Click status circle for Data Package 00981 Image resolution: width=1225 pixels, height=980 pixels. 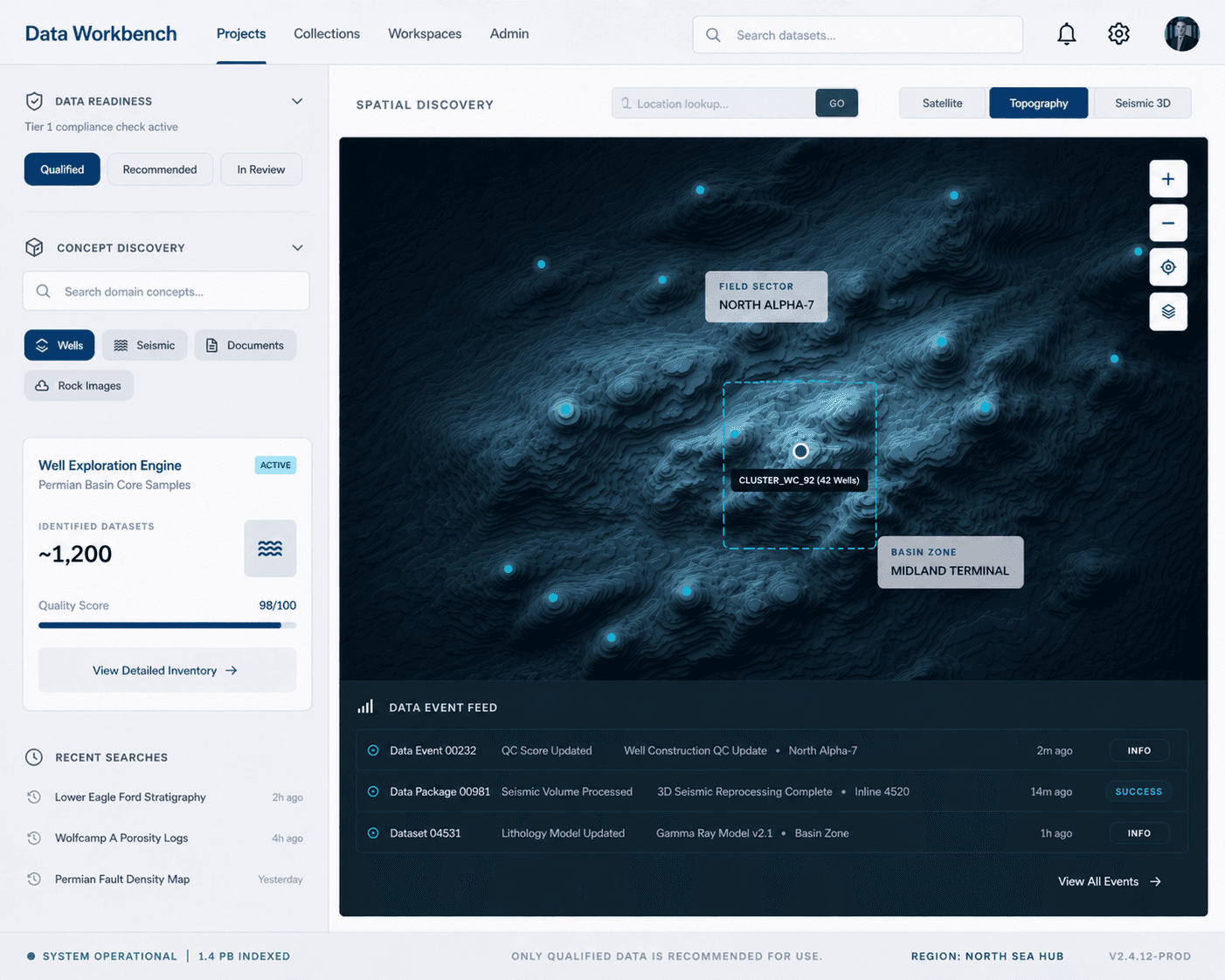coord(373,791)
